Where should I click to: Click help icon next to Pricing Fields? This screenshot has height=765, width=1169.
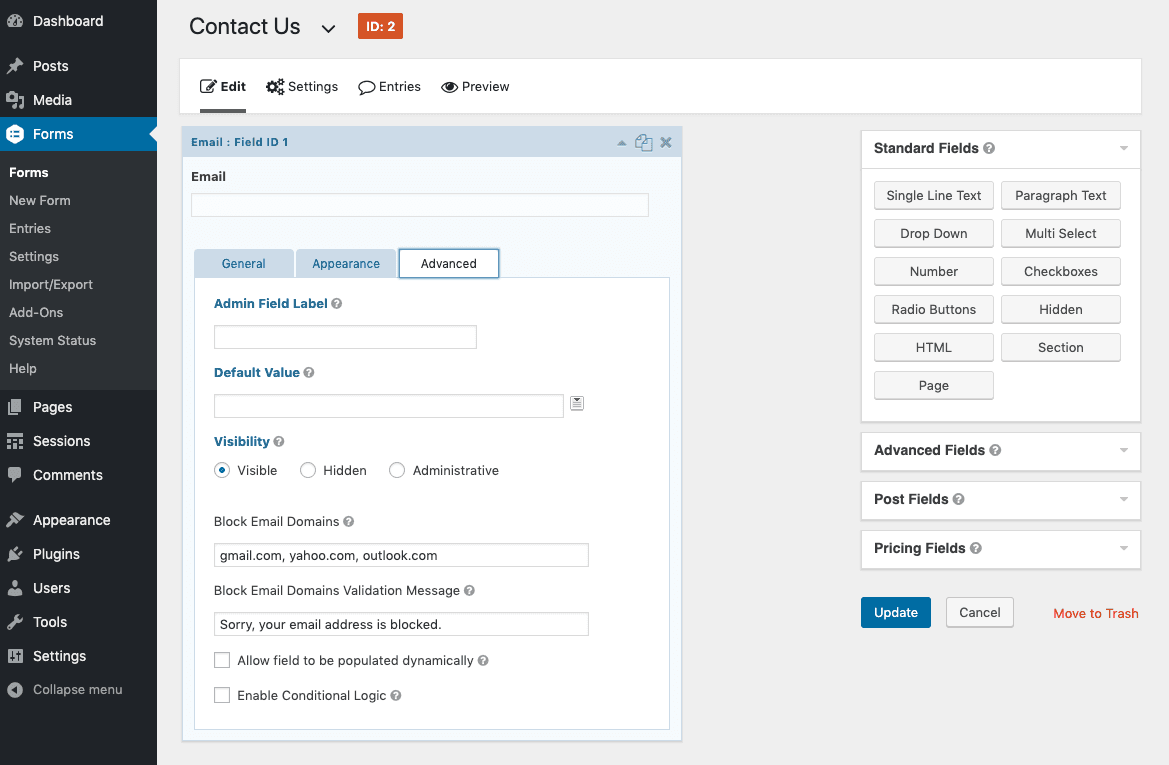point(976,548)
